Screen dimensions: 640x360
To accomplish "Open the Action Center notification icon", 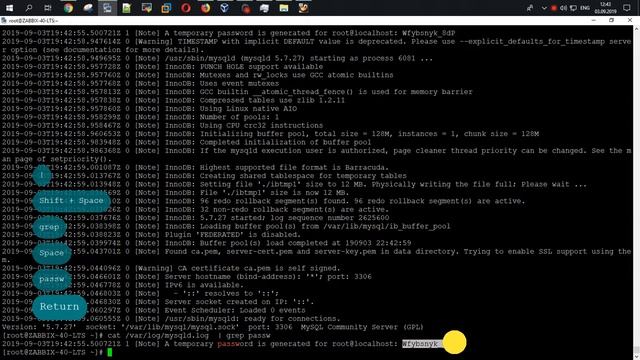I will click(627, 8).
